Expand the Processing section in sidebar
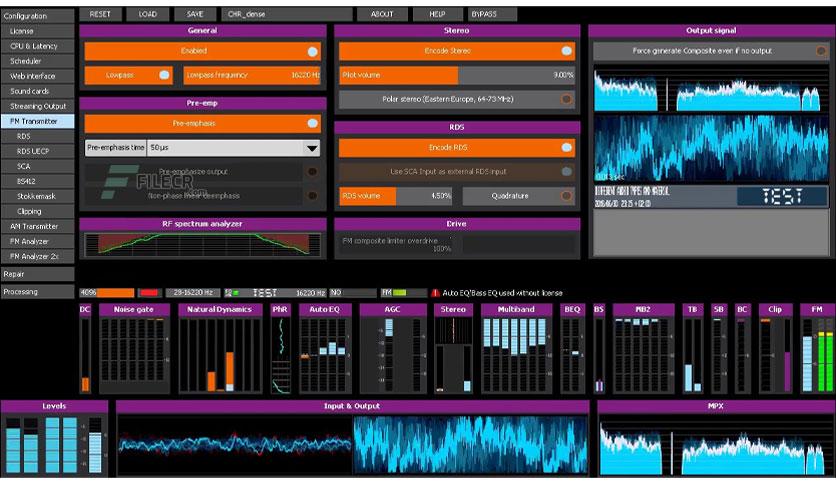Viewport: 836px width, 484px height. click(x=37, y=292)
